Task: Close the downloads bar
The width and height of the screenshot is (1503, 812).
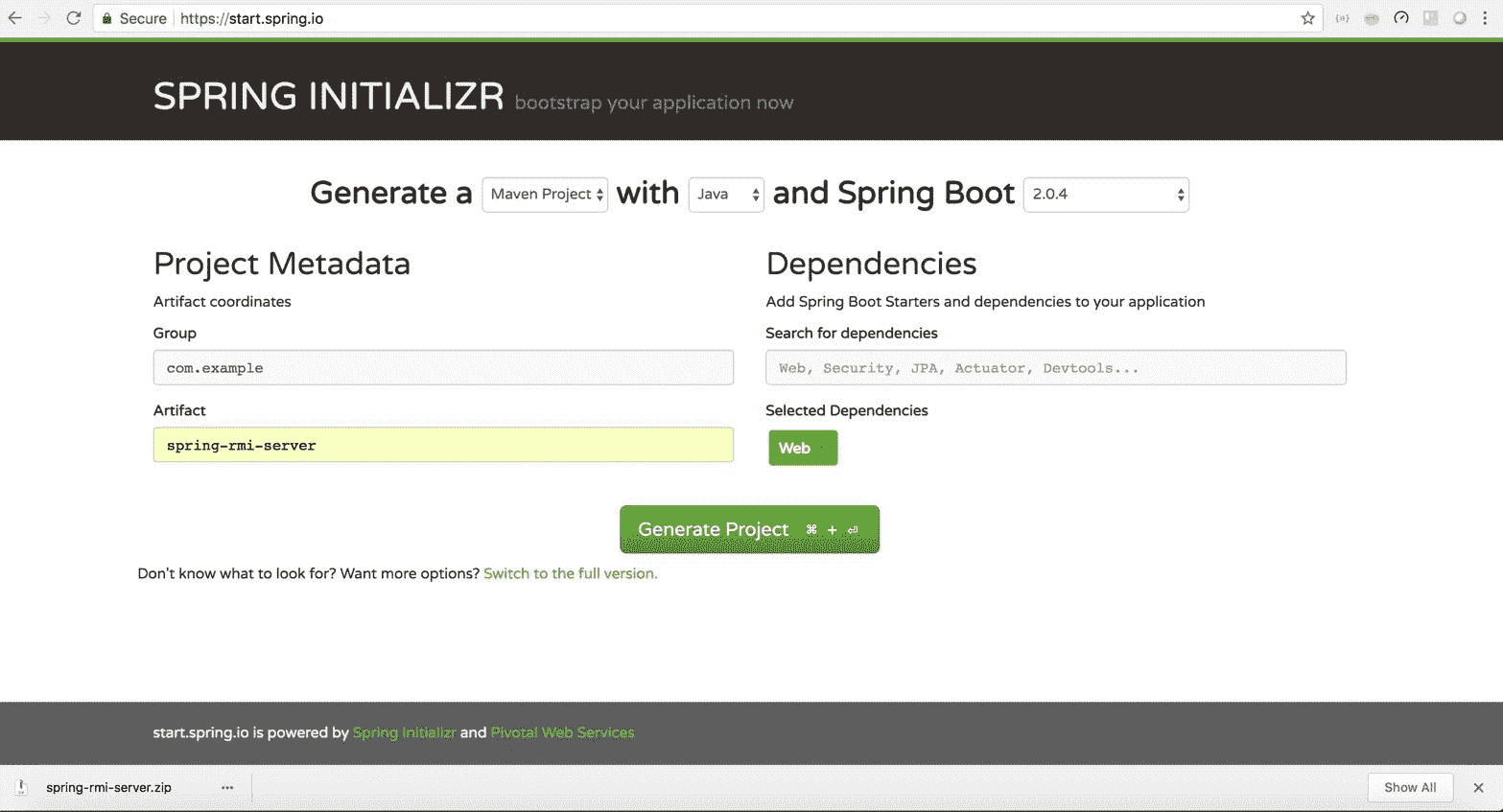Action: tap(1478, 787)
